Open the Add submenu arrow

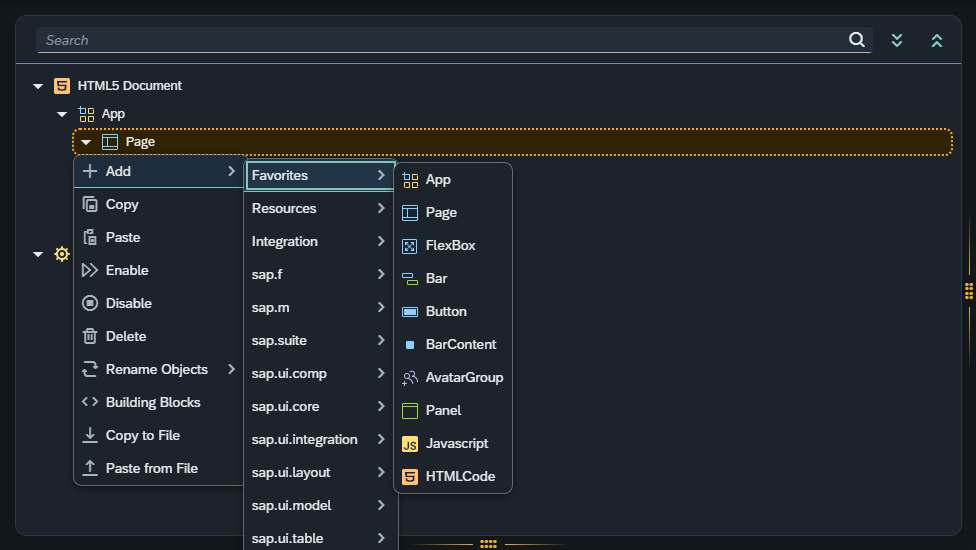click(231, 171)
